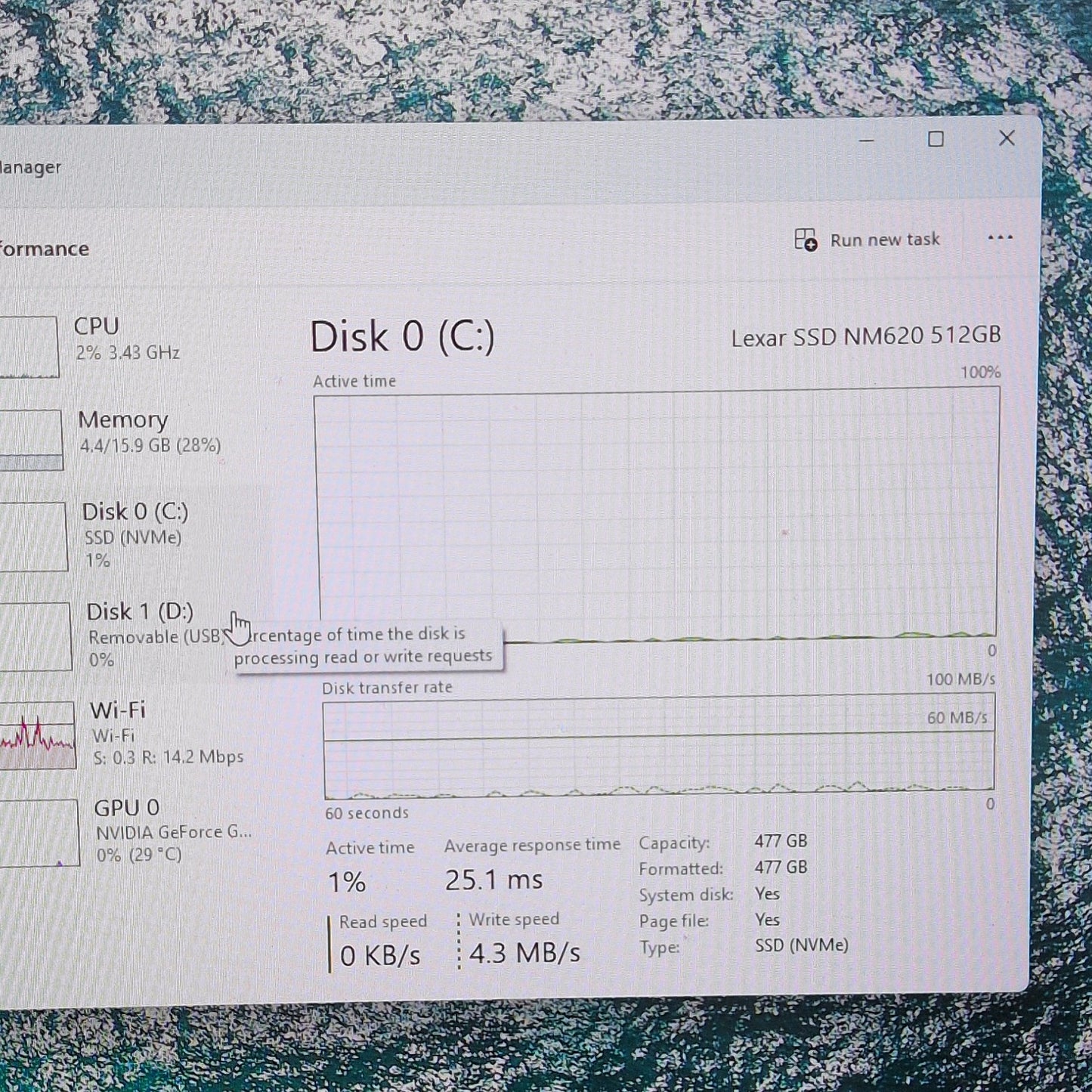The height and width of the screenshot is (1092, 1092).
Task: Click the 0 KB/s read speed value
Action: (x=380, y=956)
